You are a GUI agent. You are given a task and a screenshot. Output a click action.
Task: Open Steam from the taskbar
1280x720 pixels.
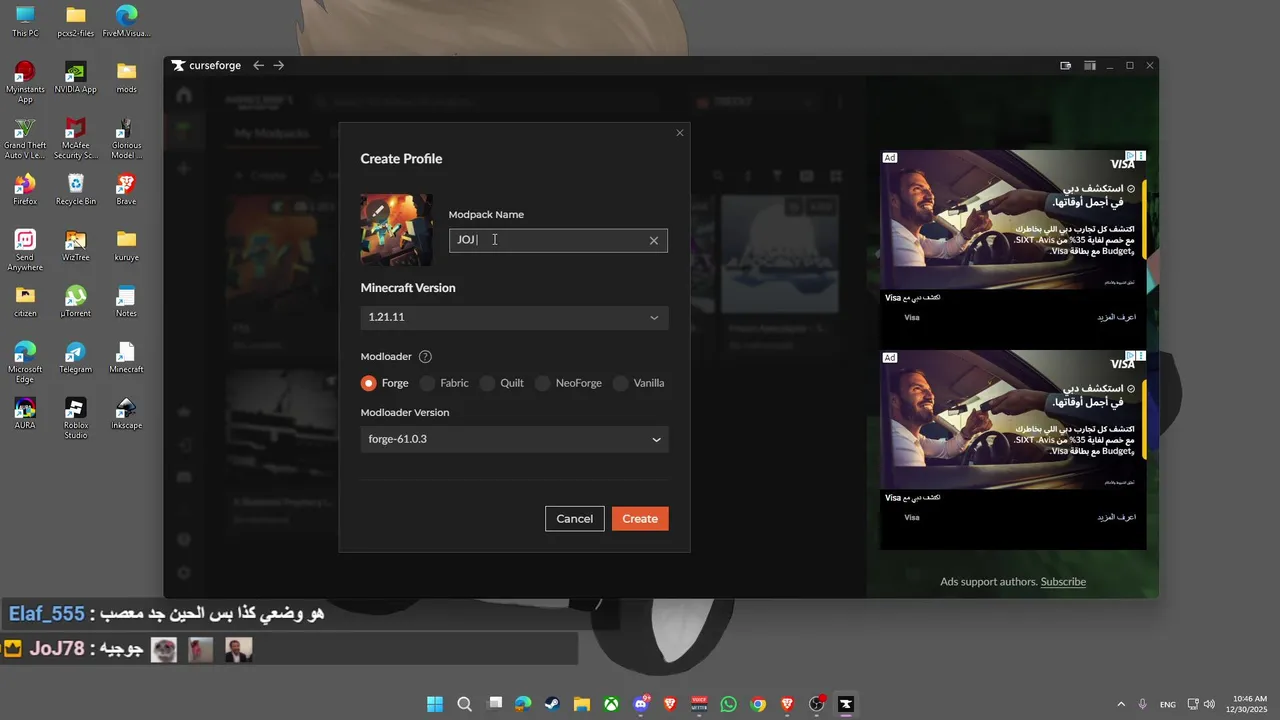pyautogui.click(x=552, y=704)
